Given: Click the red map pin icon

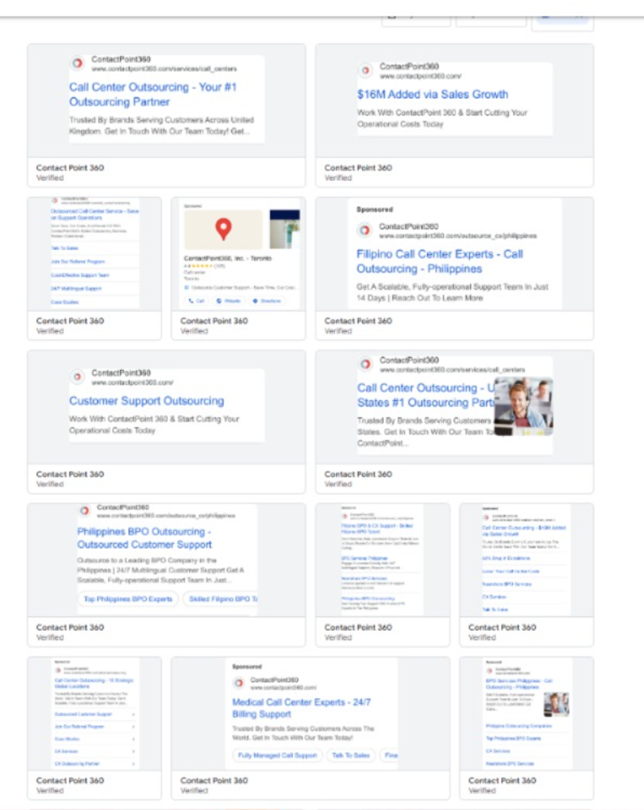Looking at the screenshot, I should click(224, 228).
